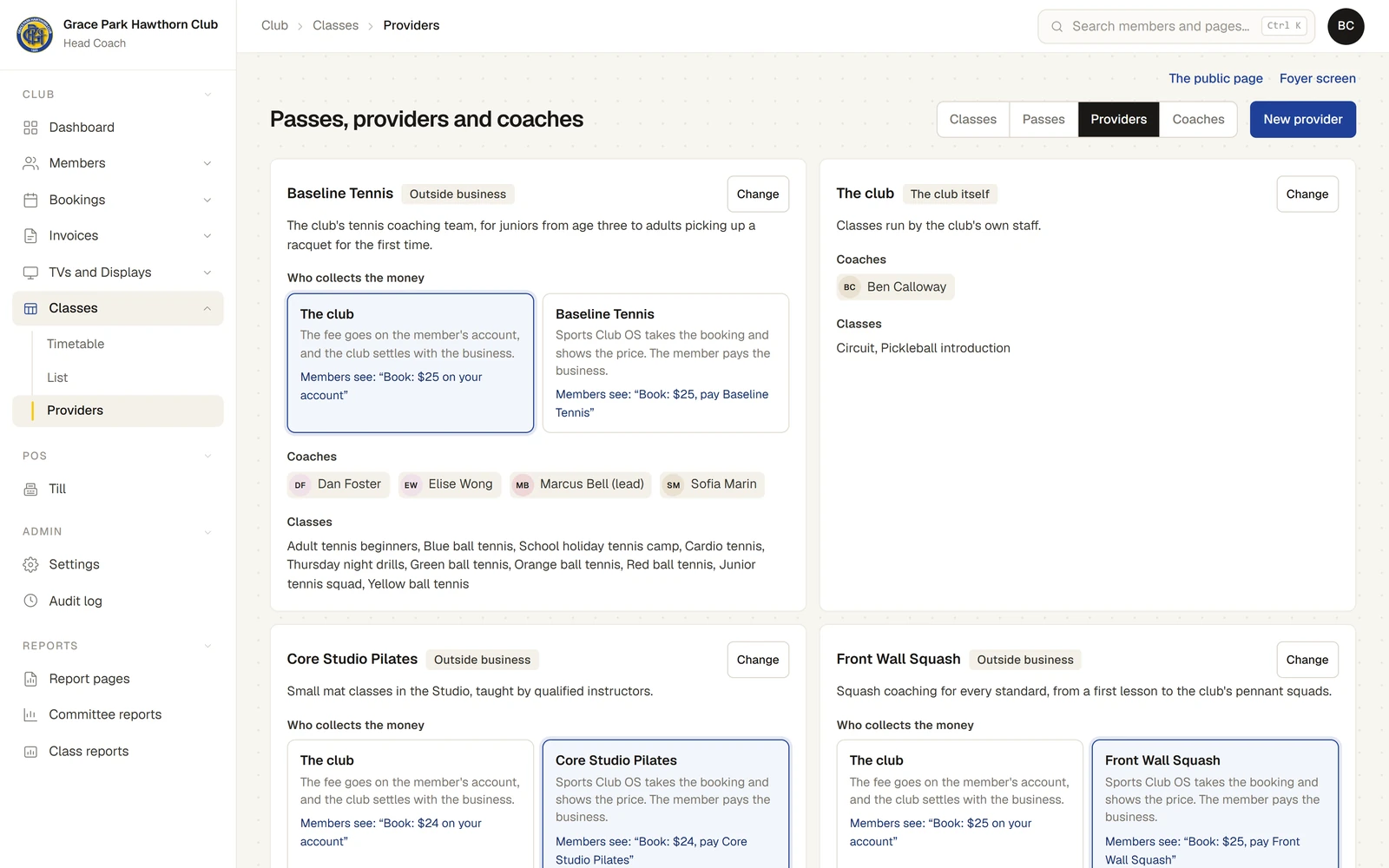Expand the Members submenu chevron
The image size is (1389, 868).
[x=207, y=163]
